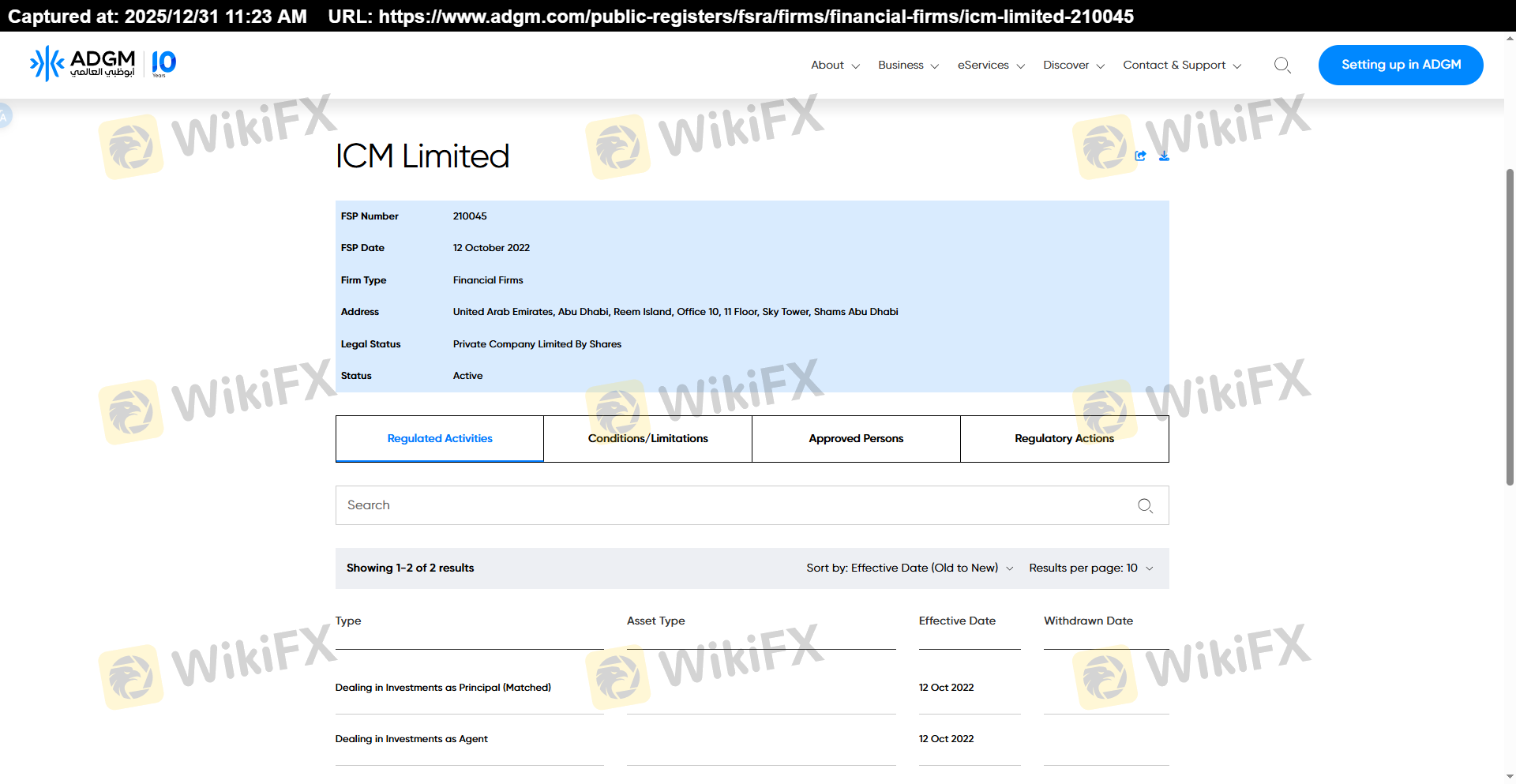
Task: Open the Results per page dropdown
Action: point(1091,568)
